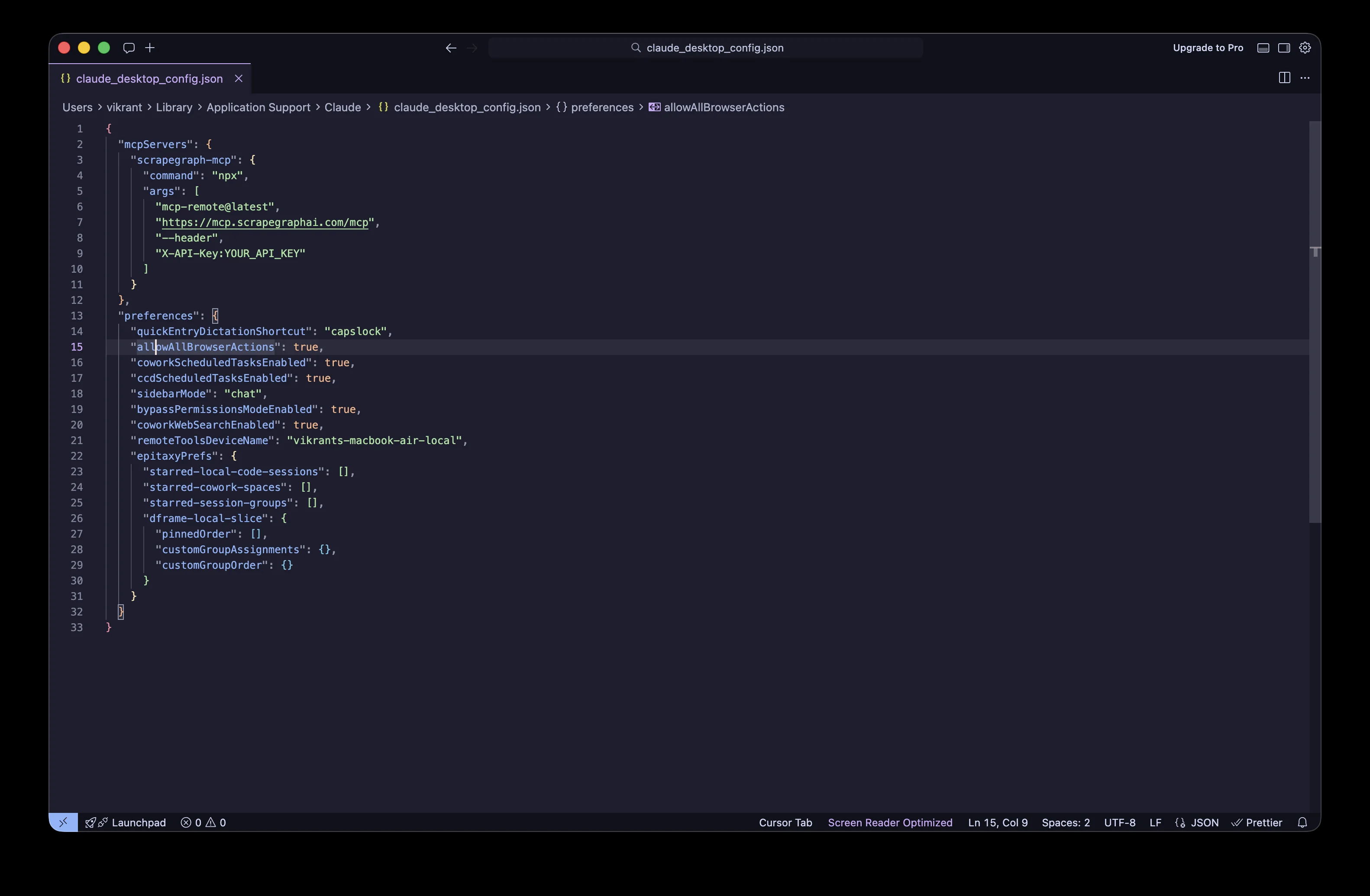Click Application Support breadcrumb segment
Image resolution: width=1370 pixels, height=896 pixels.
tap(258, 107)
